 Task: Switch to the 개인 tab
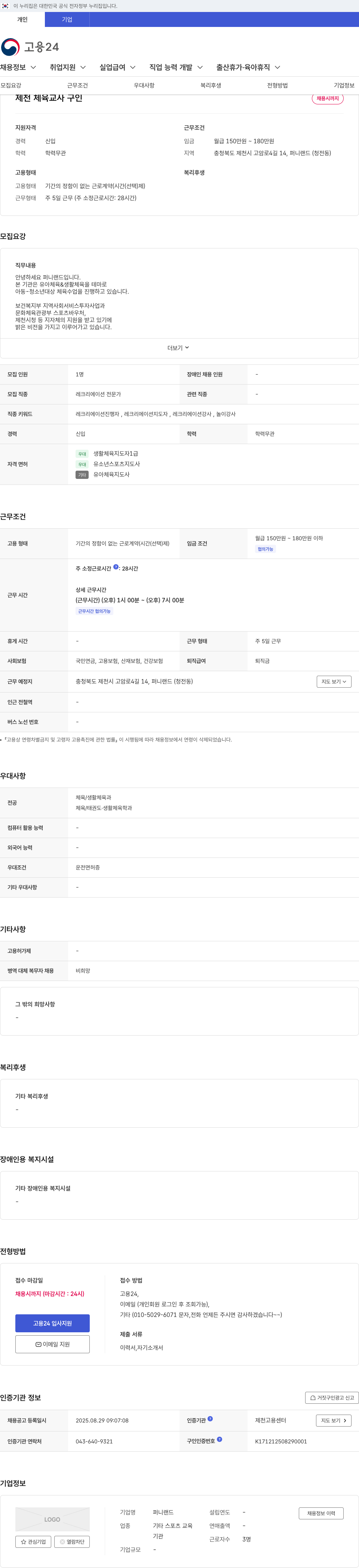[22, 19]
